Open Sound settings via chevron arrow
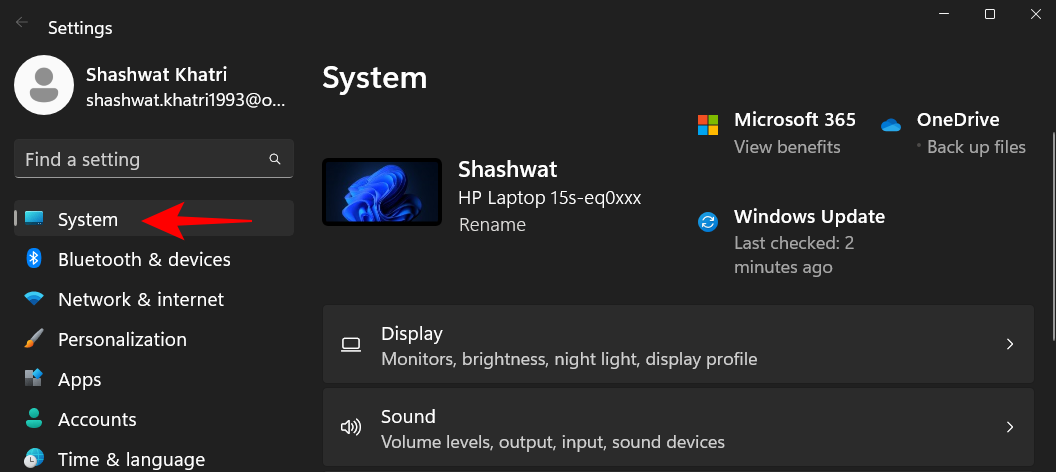 click(1009, 427)
